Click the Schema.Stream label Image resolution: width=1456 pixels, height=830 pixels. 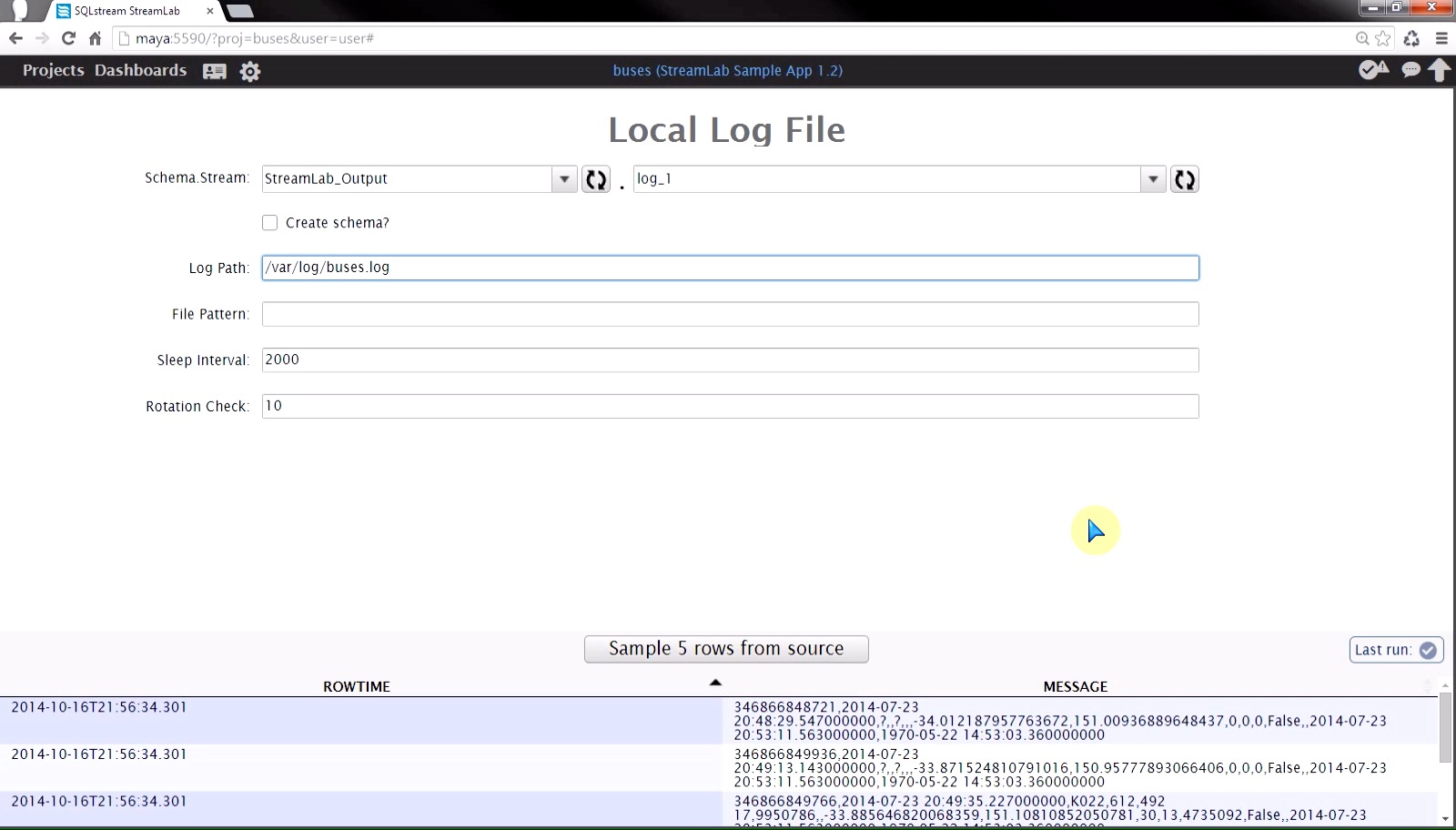click(x=197, y=178)
